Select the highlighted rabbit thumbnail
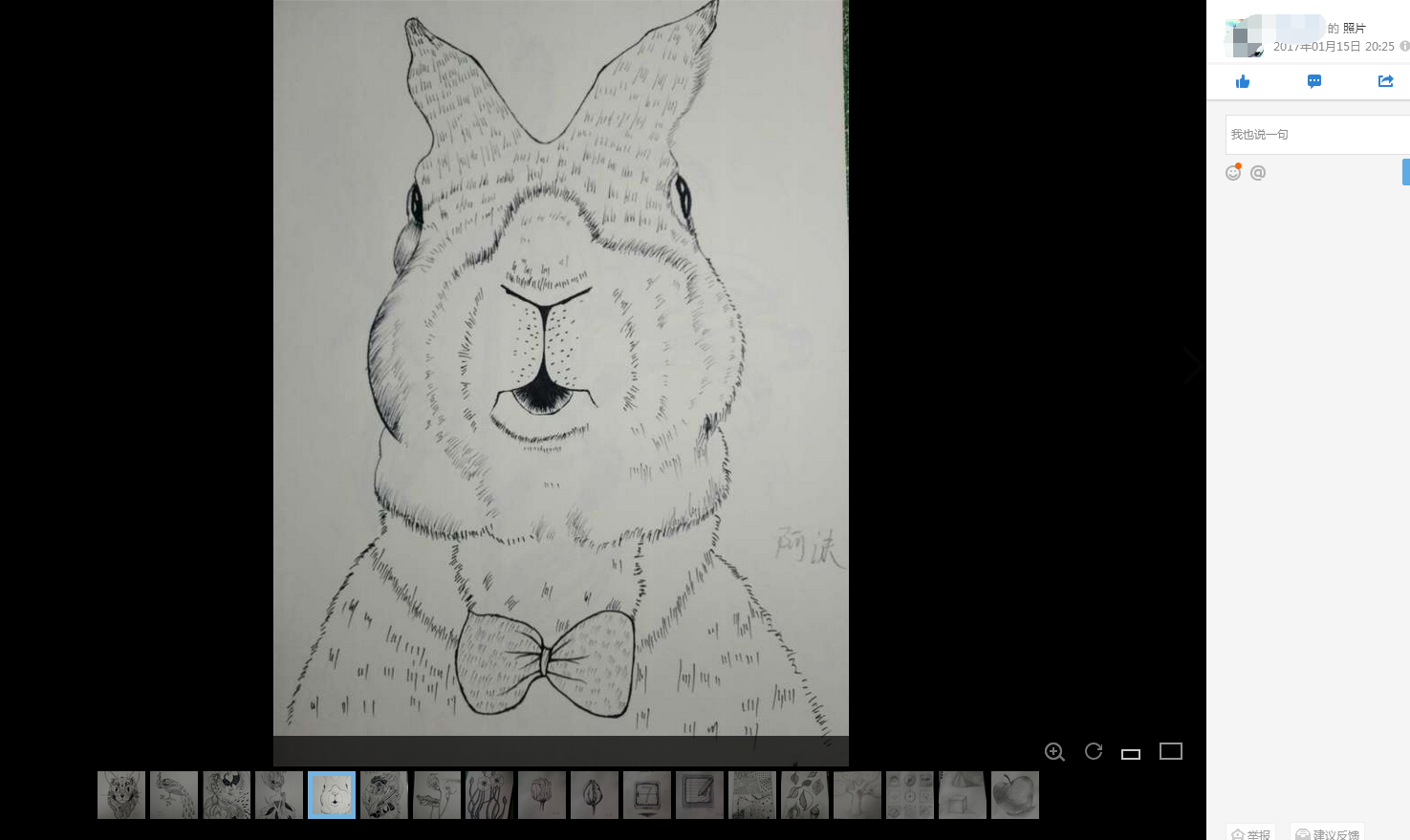The height and width of the screenshot is (840, 1410). [332, 795]
